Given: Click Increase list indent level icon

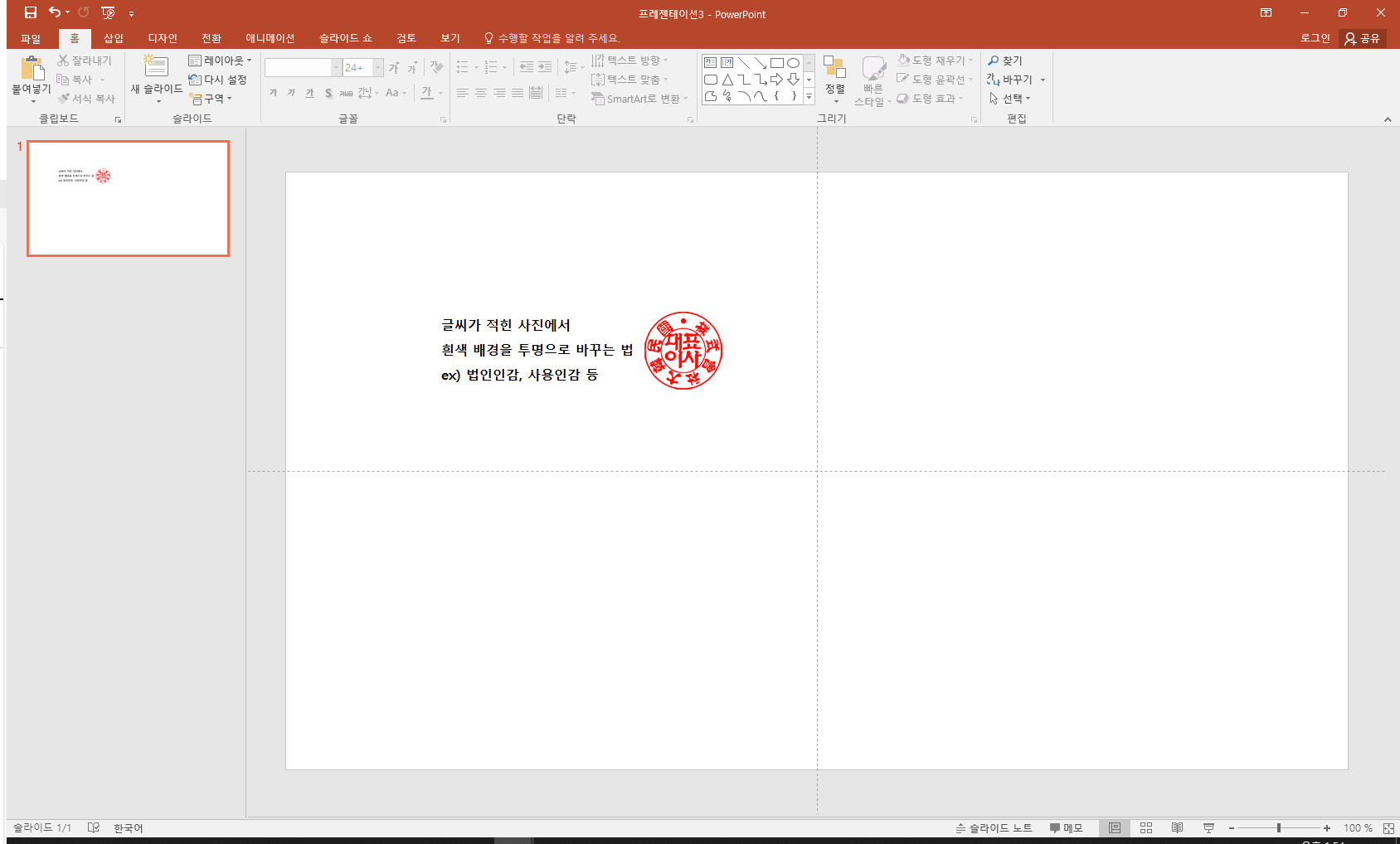Looking at the screenshot, I should click(545, 67).
